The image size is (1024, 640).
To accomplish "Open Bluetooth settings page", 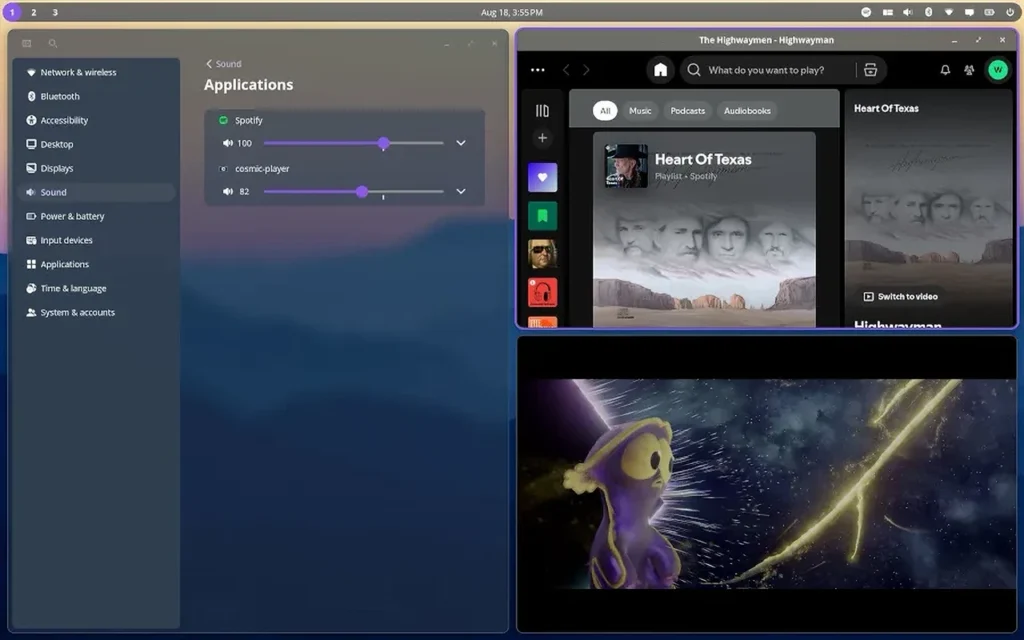I will pyautogui.click(x=97, y=97).
